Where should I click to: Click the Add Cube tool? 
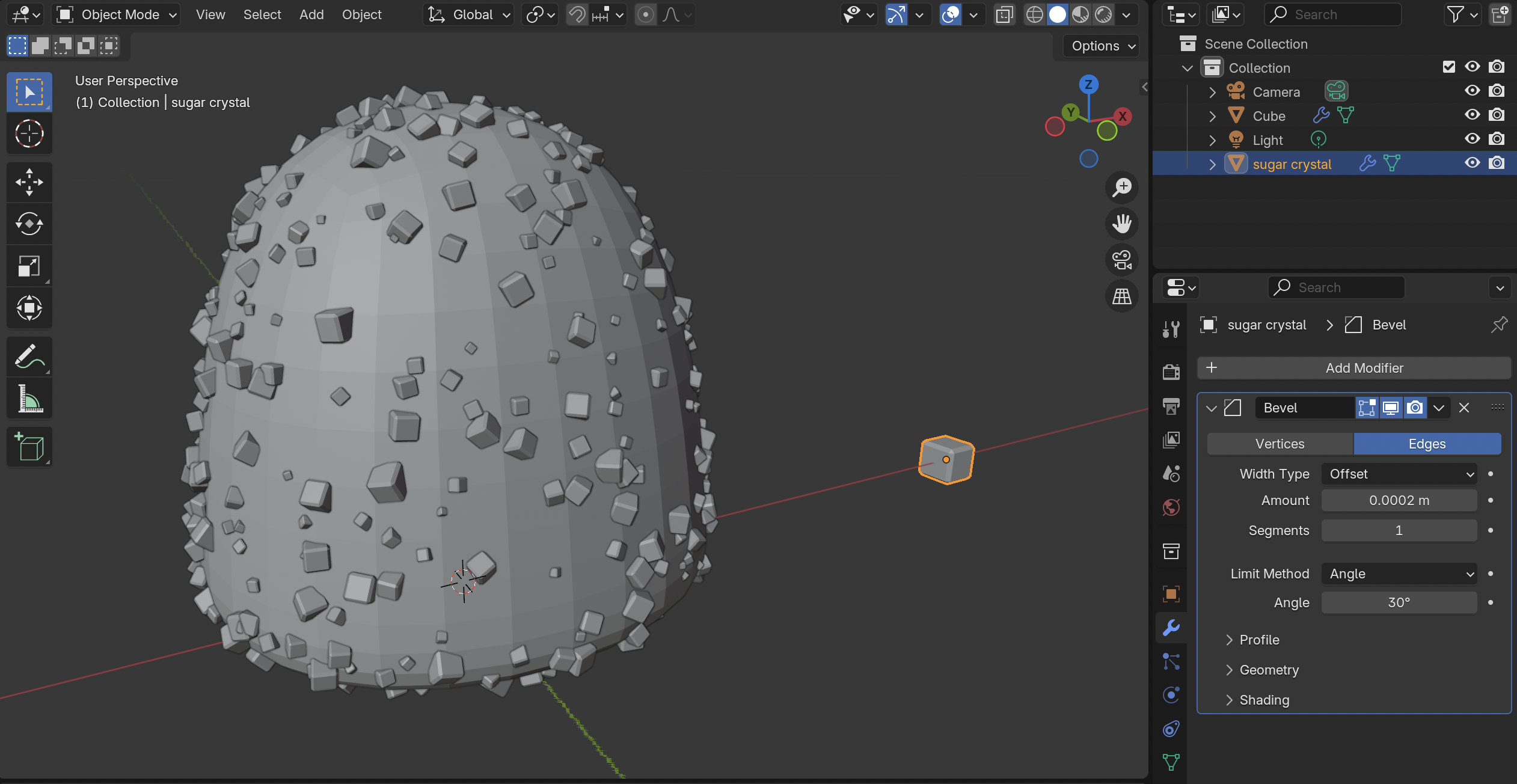pyautogui.click(x=29, y=447)
